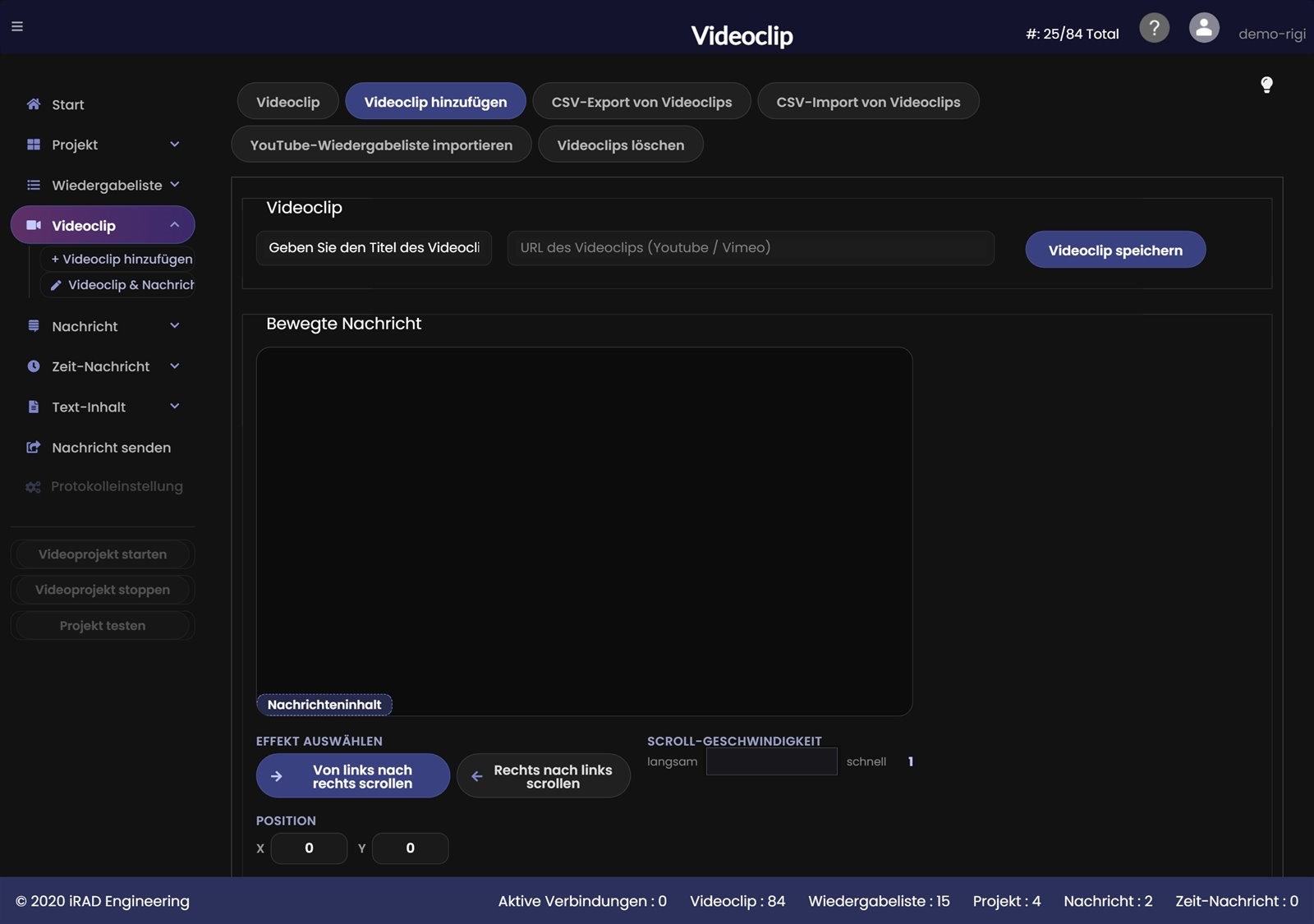The width and height of the screenshot is (1314, 924).
Task: Open CSV-Export von Videoclips tab
Action: (641, 101)
